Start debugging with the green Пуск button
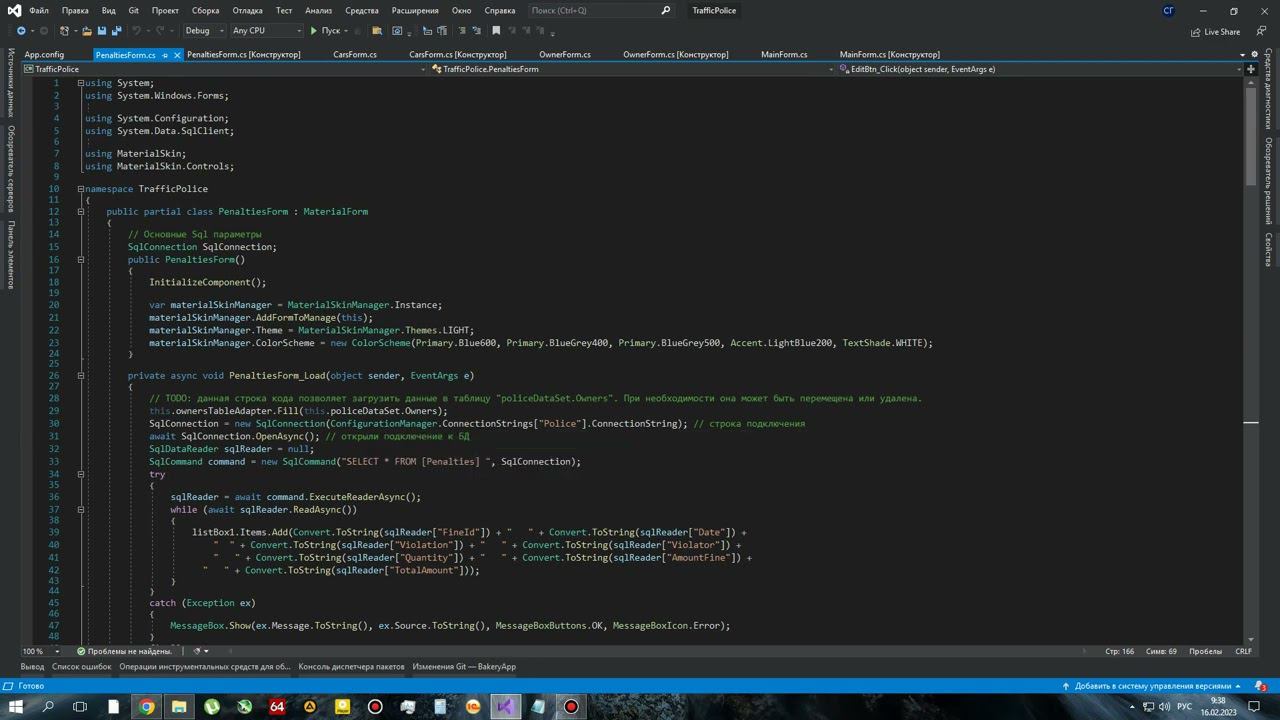The height and width of the screenshot is (720, 1280). click(326, 31)
